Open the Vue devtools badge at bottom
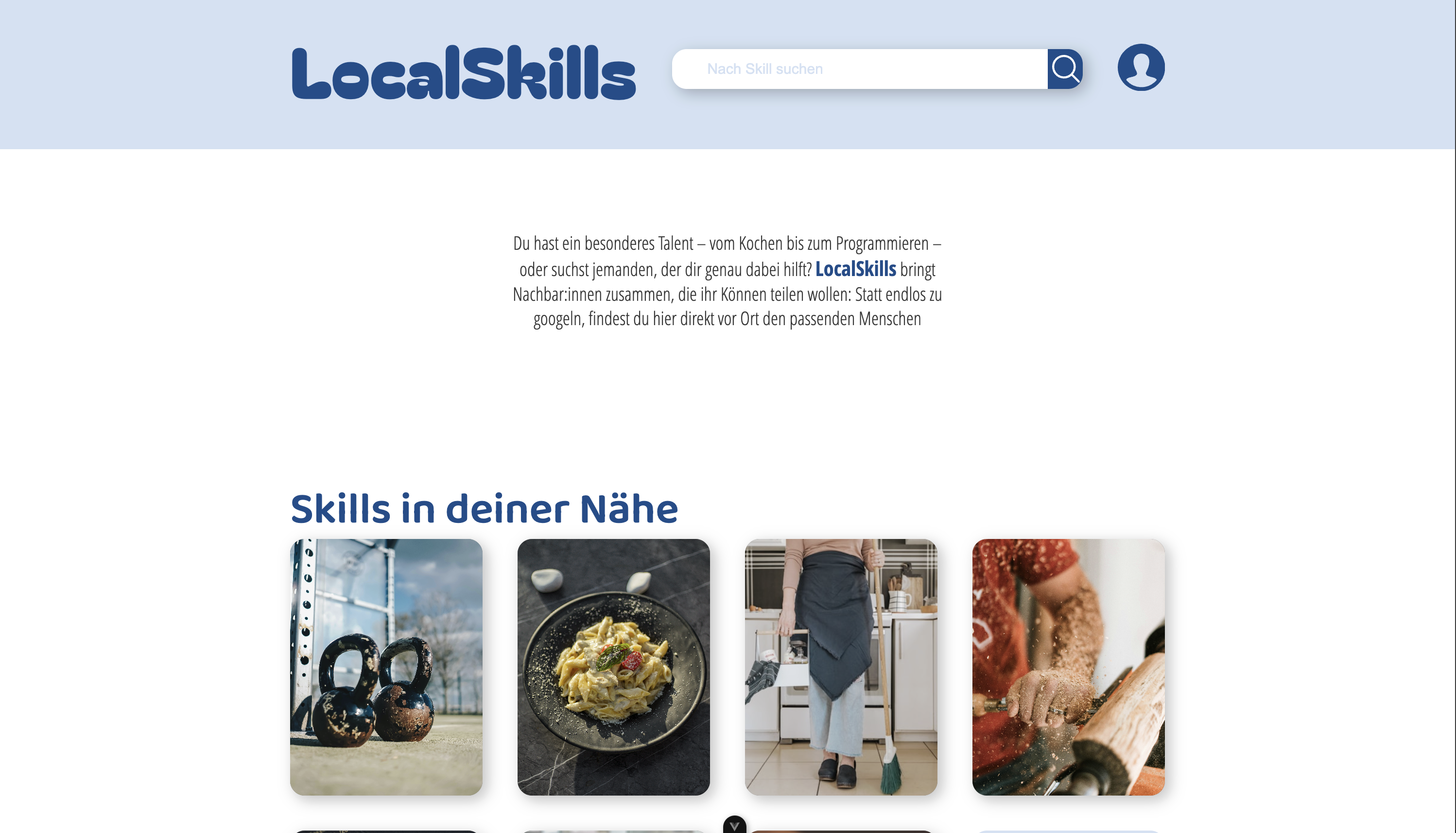The width and height of the screenshot is (1456, 833). 735,824
